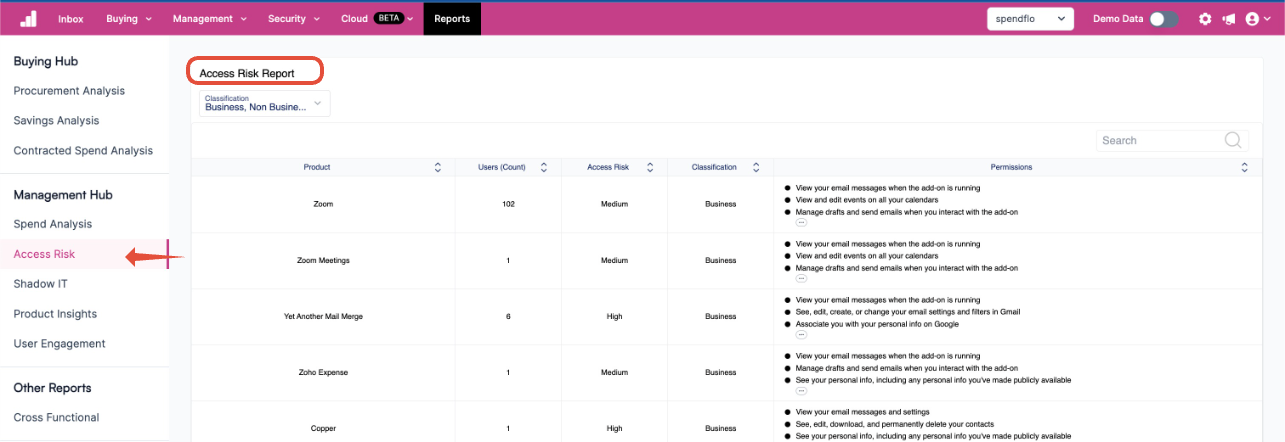Sort by Permissions column arrows

1244,167
